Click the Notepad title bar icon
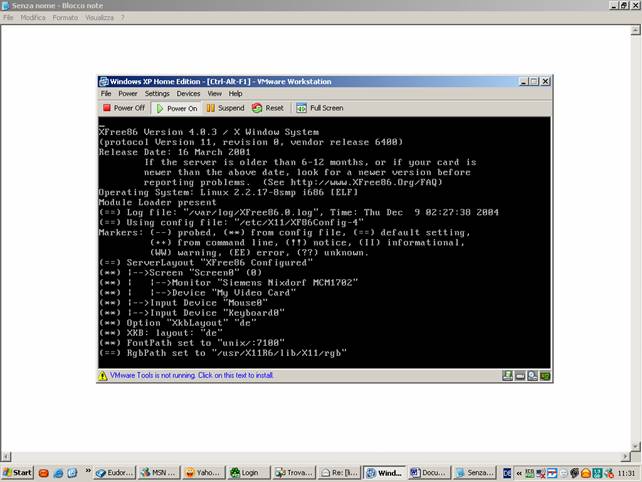This screenshot has width=642, height=482. tap(6, 5)
